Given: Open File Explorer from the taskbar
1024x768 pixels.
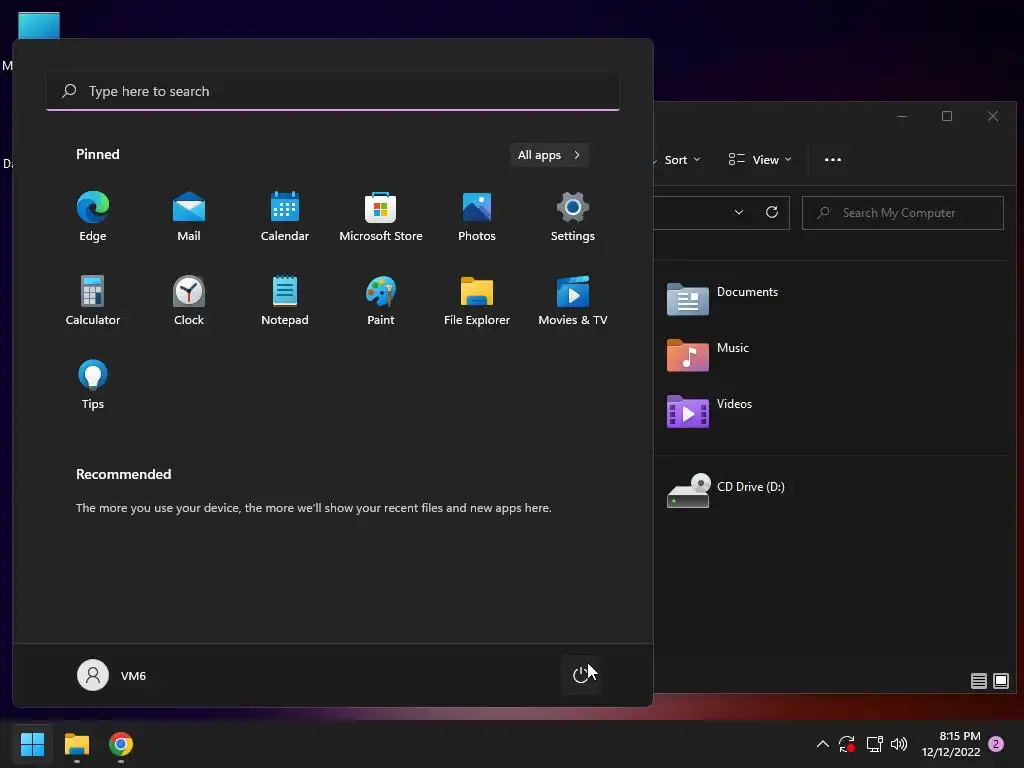Looking at the screenshot, I should [77, 744].
